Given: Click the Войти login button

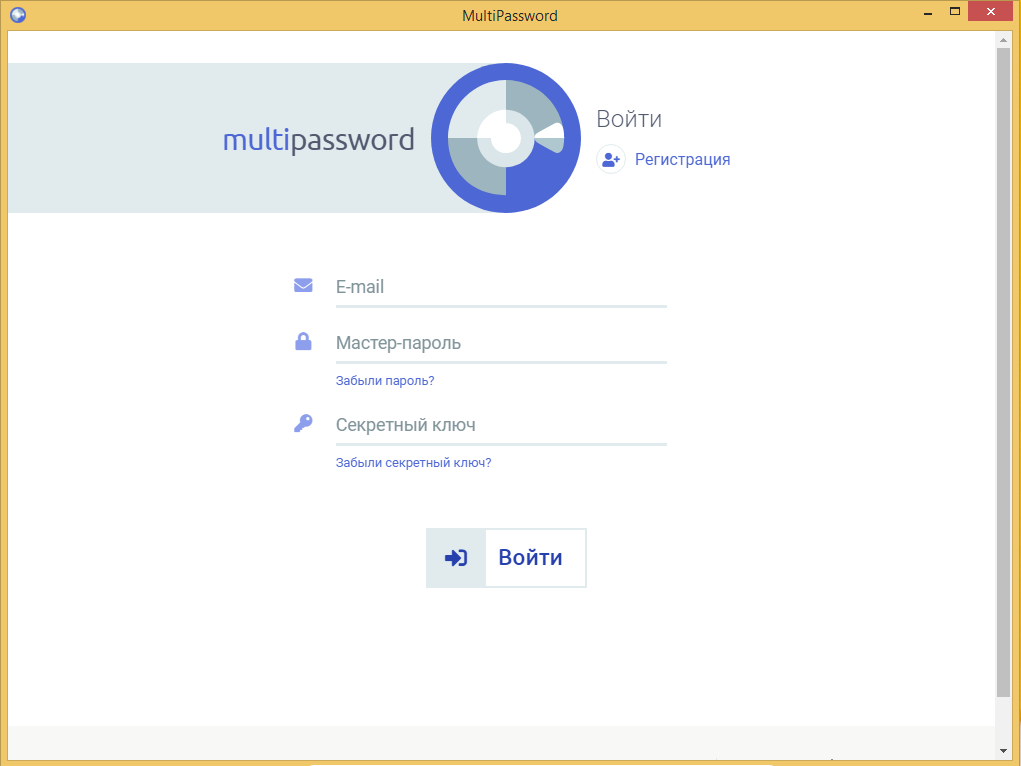Looking at the screenshot, I should point(507,558).
